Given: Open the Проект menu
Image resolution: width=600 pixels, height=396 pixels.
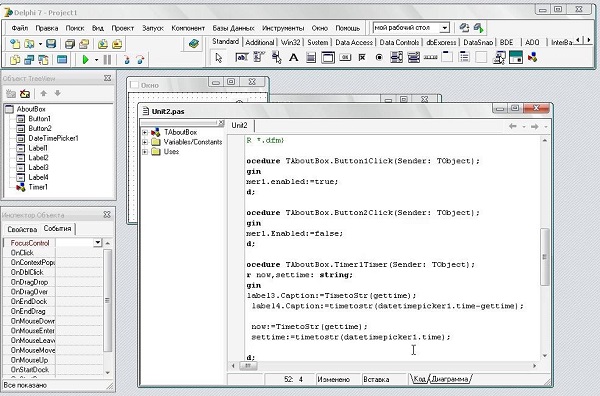Looking at the screenshot, I should 123,28.
